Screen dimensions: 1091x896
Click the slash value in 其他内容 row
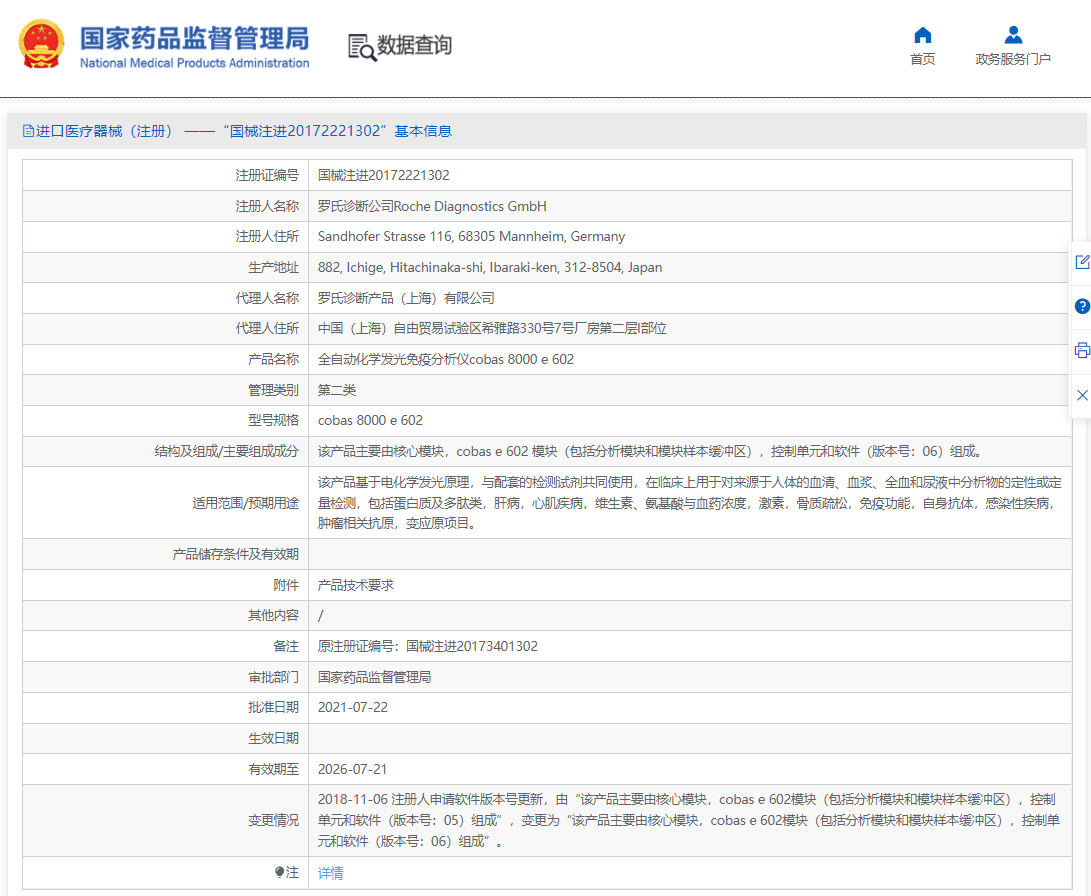321,616
